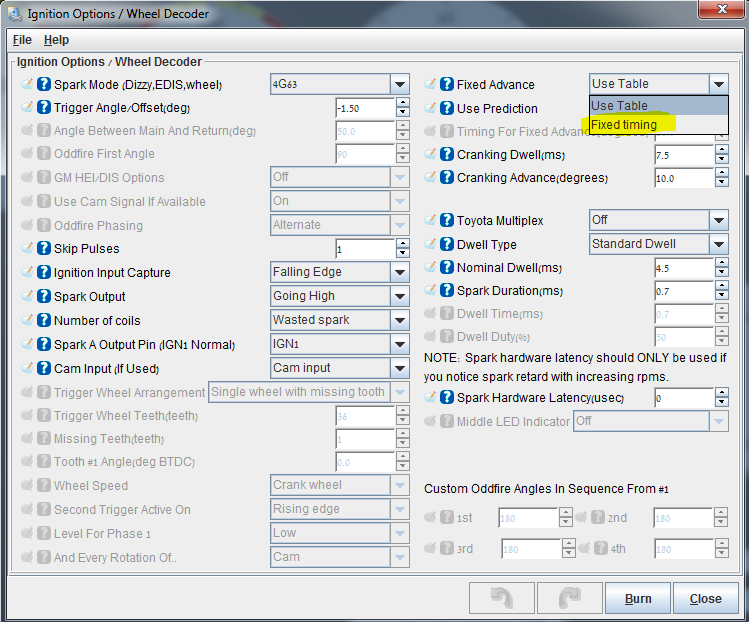Click the Spark Hardware Latency field showing 0

(x=685, y=398)
